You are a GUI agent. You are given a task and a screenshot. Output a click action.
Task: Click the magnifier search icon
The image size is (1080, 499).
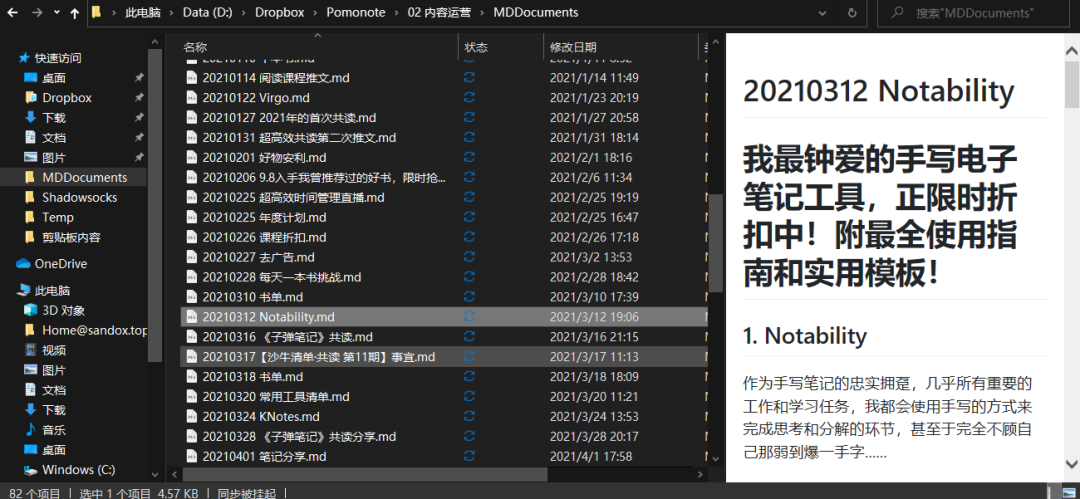[896, 12]
